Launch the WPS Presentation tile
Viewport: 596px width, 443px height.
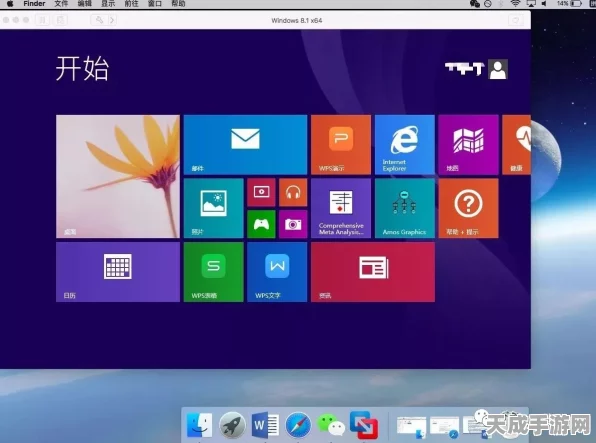pos(341,144)
